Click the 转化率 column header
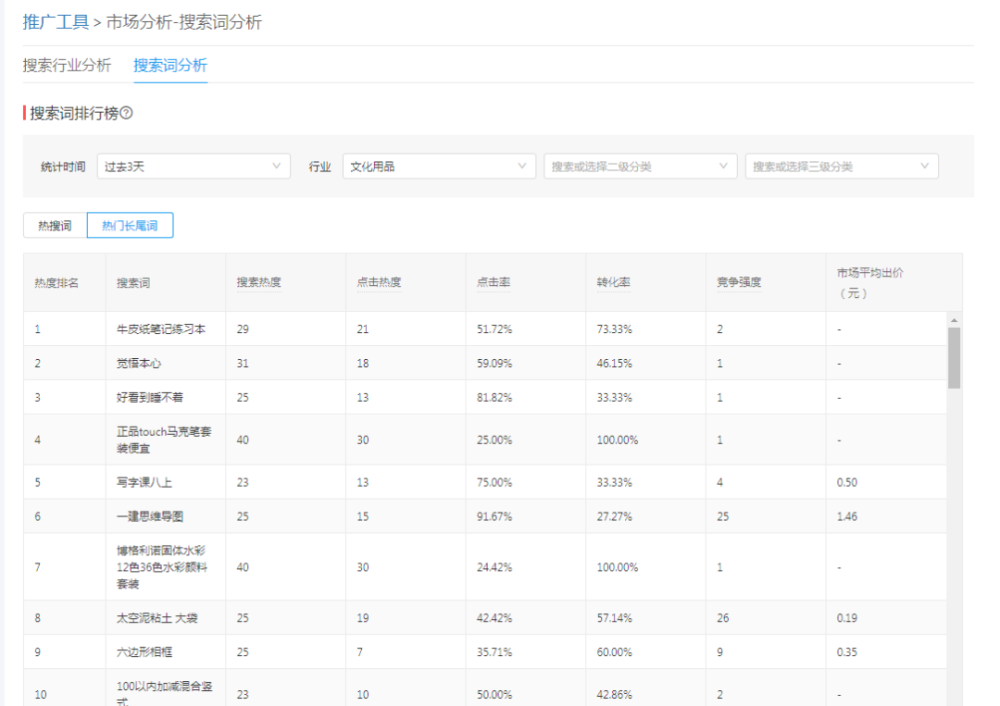Viewport: 1000px width, 706px height. click(x=614, y=282)
